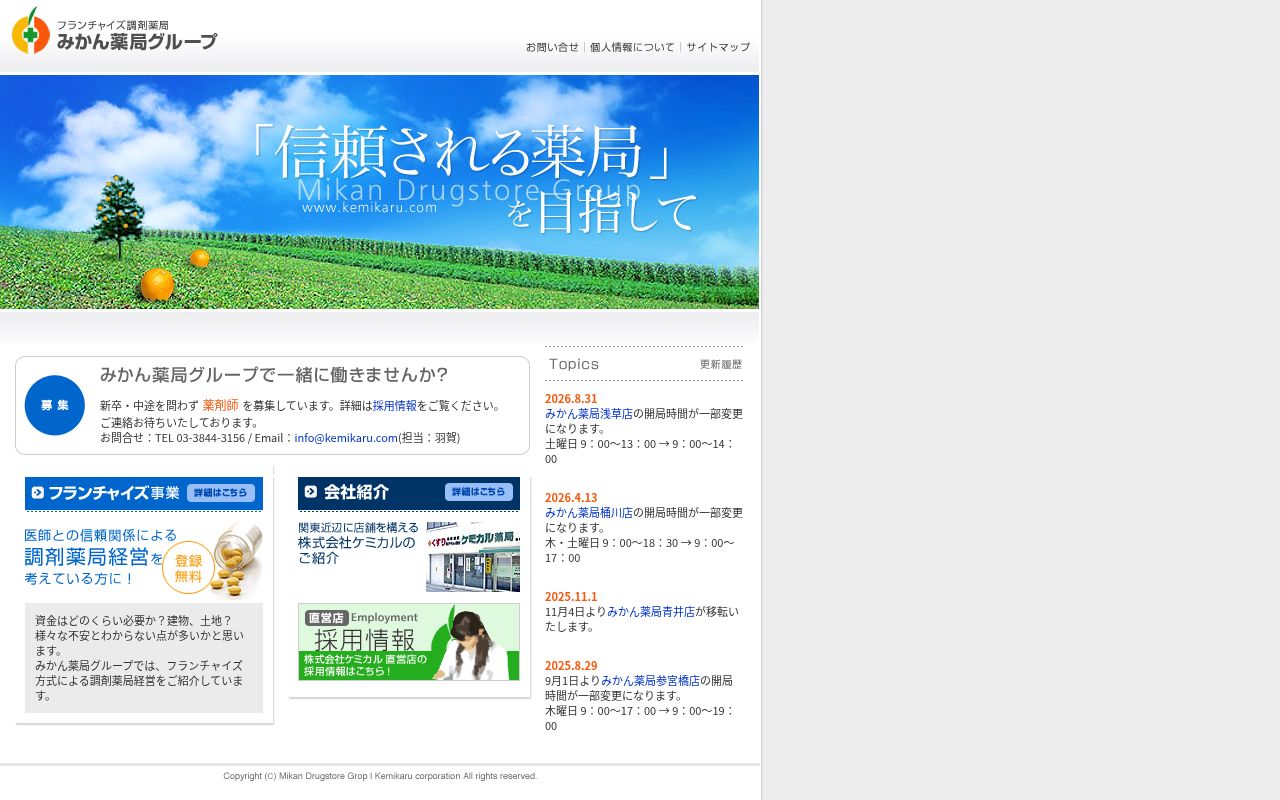Image resolution: width=1280 pixels, height=800 pixels.
Task: Click the 株式会社ケミカルのご紹介 text
Action: point(356,550)
